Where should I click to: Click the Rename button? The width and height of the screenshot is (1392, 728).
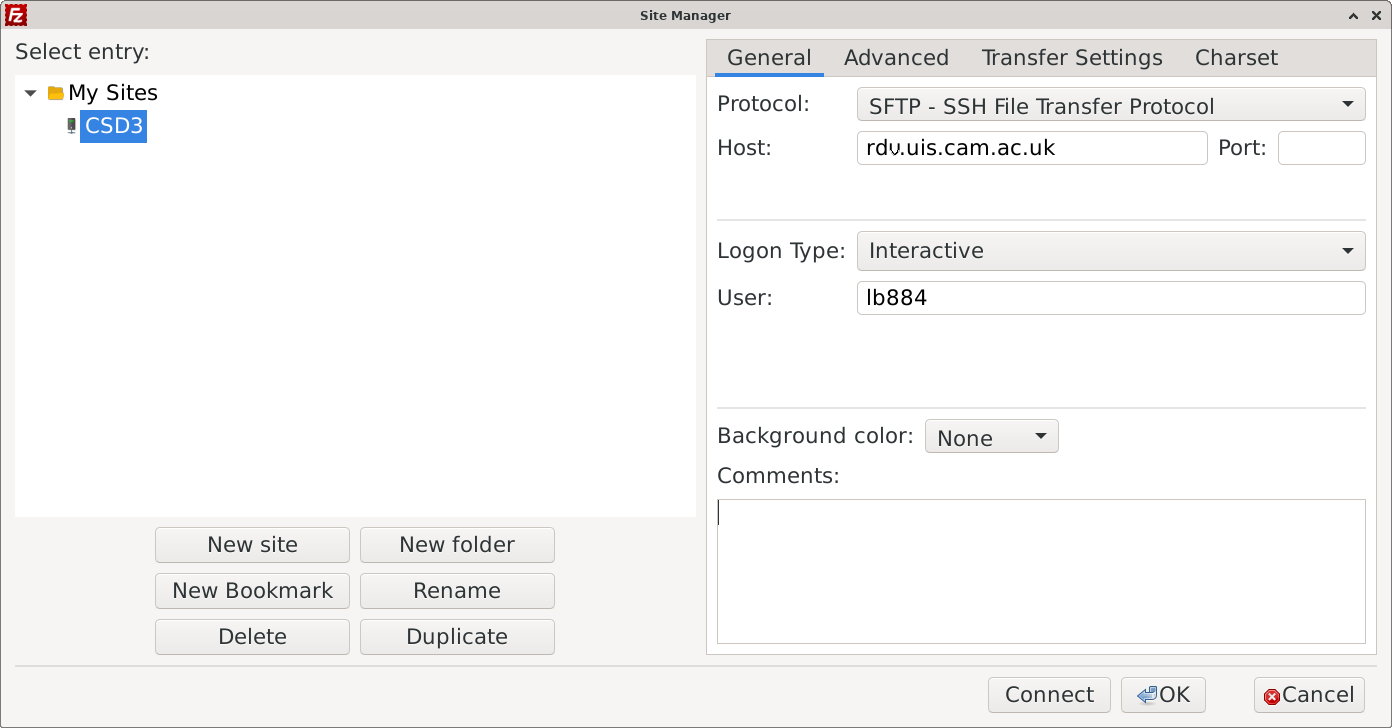pos(457,591)
